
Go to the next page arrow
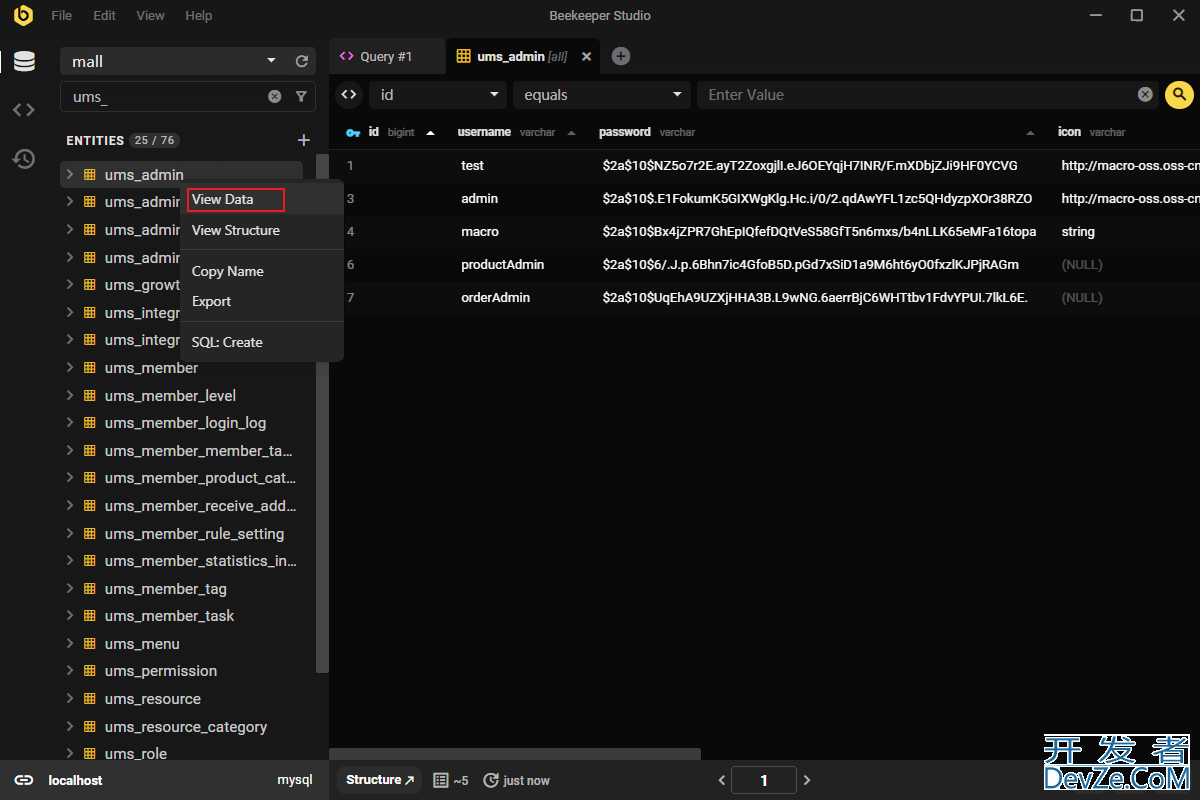[x=807, y=780]
